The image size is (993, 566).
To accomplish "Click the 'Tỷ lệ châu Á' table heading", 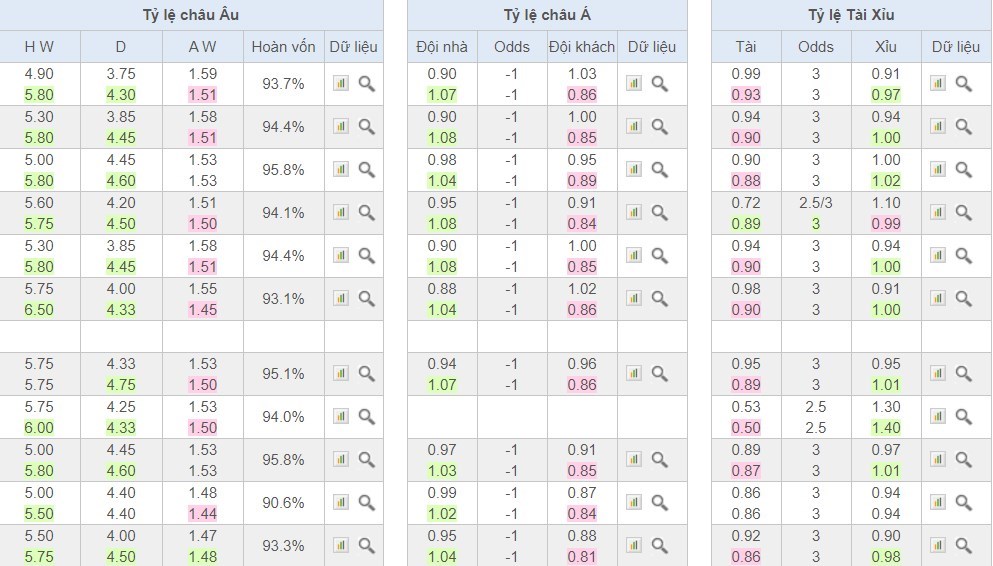I will coord(547,15).
